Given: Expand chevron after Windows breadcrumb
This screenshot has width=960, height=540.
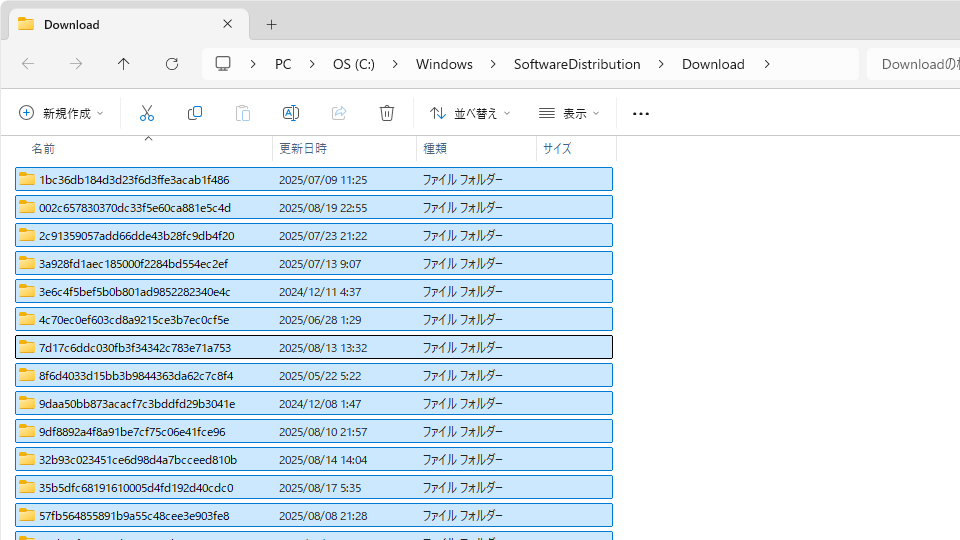Looking at the screenshot, I should click(x=493, y=64).
